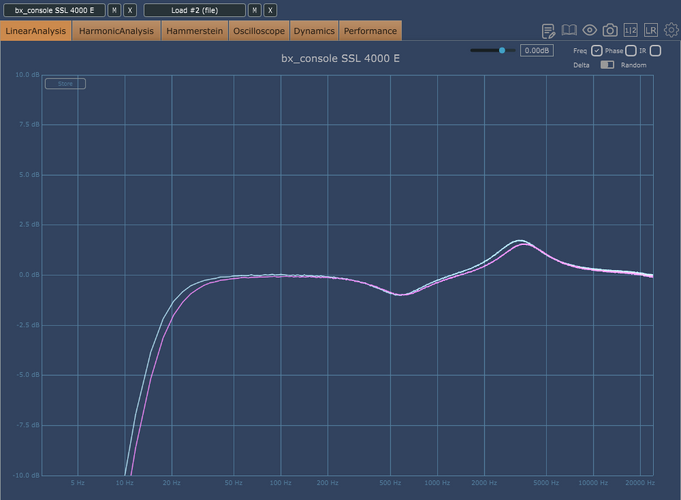Enable the Phase checkbox

(x=631, y=51)
